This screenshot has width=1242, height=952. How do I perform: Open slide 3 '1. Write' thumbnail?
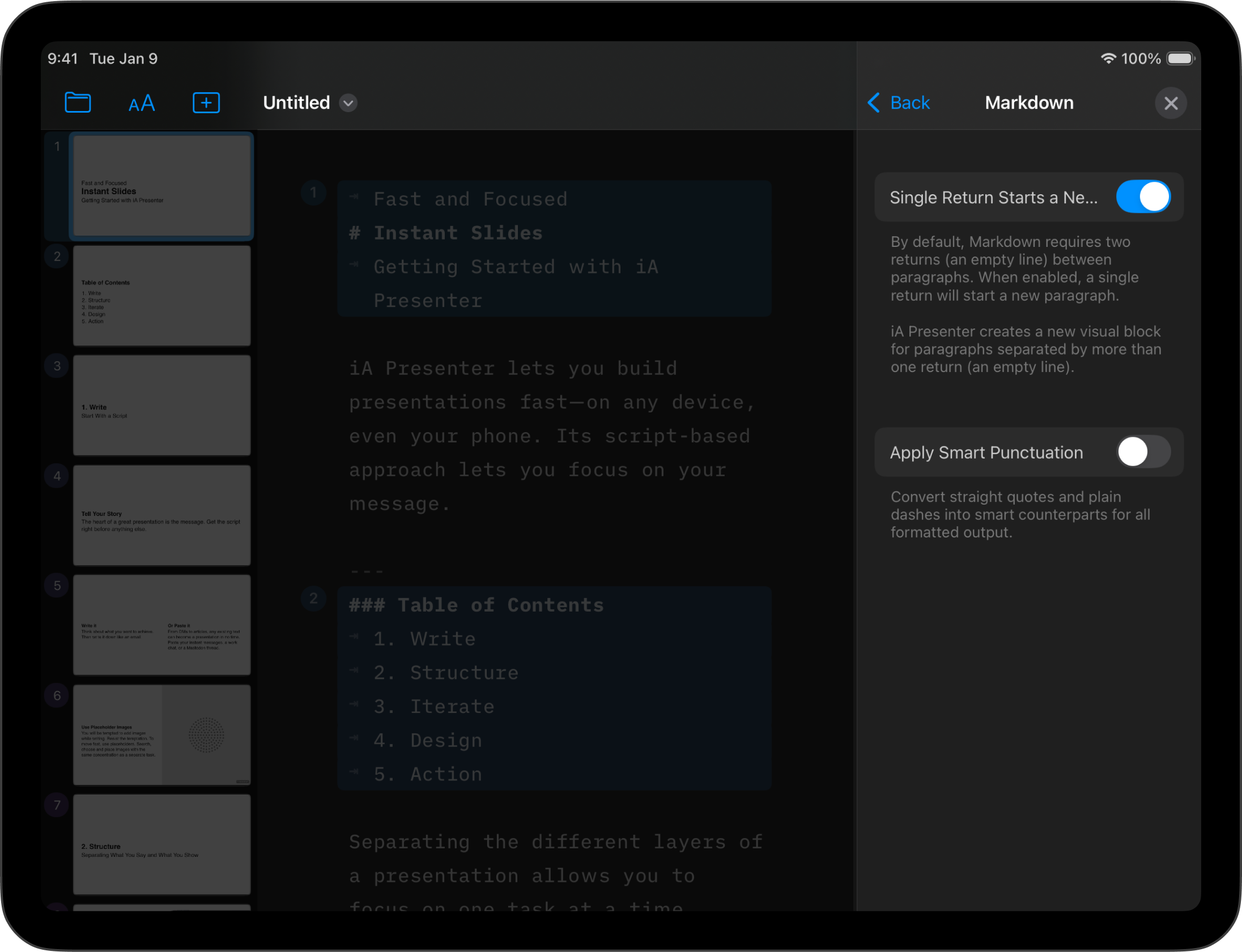[x=161, y=405]
